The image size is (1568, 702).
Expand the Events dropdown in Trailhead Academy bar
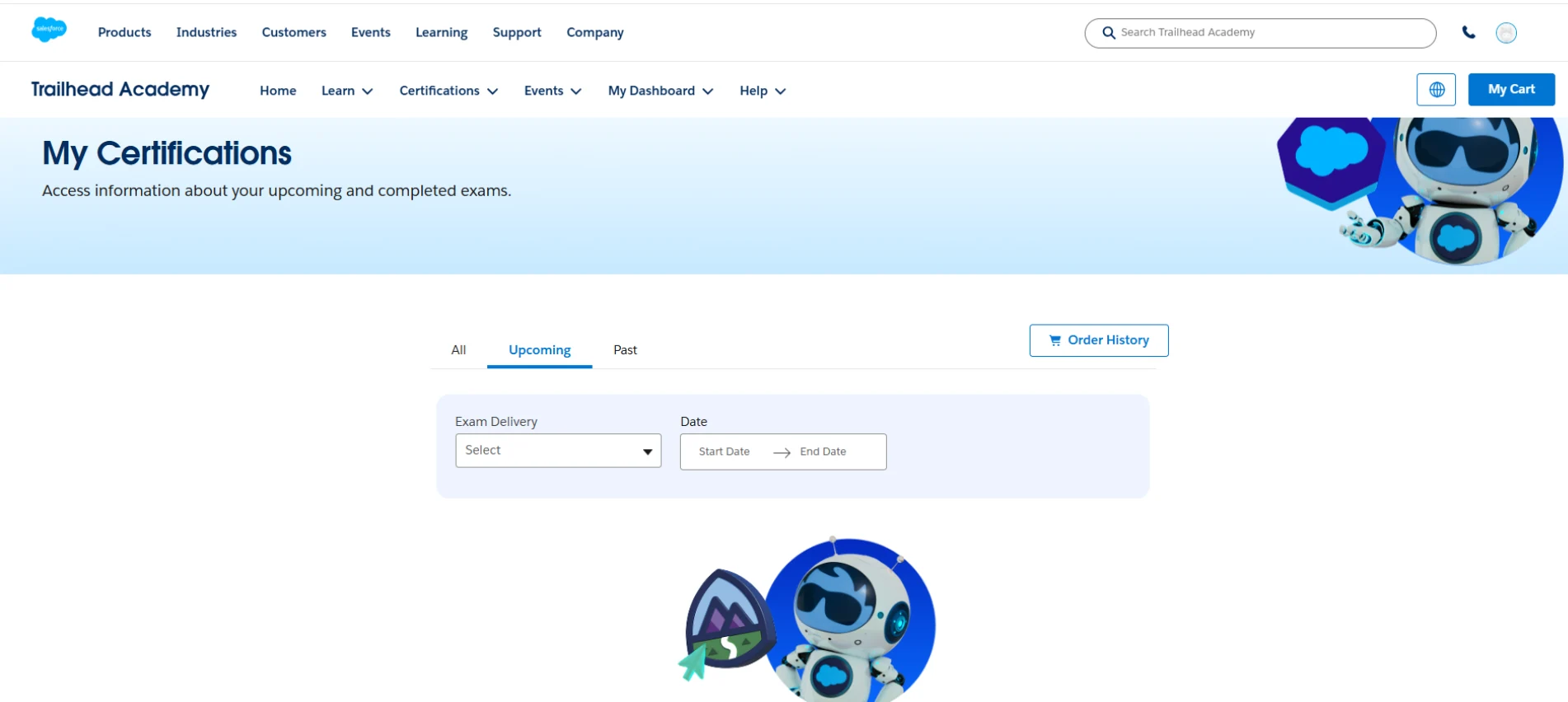552,91
